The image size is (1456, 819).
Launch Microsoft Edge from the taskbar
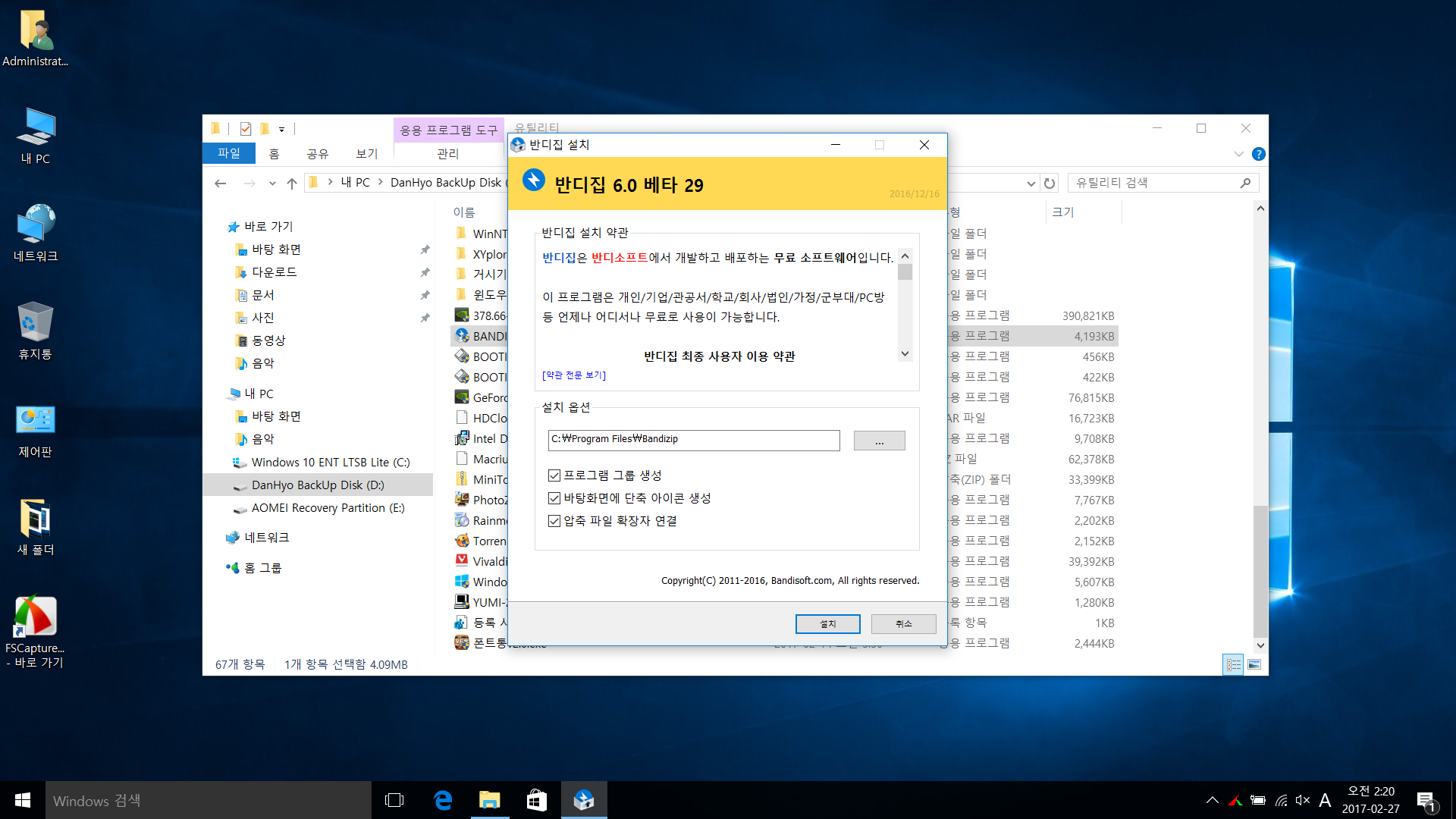point(442,800)
